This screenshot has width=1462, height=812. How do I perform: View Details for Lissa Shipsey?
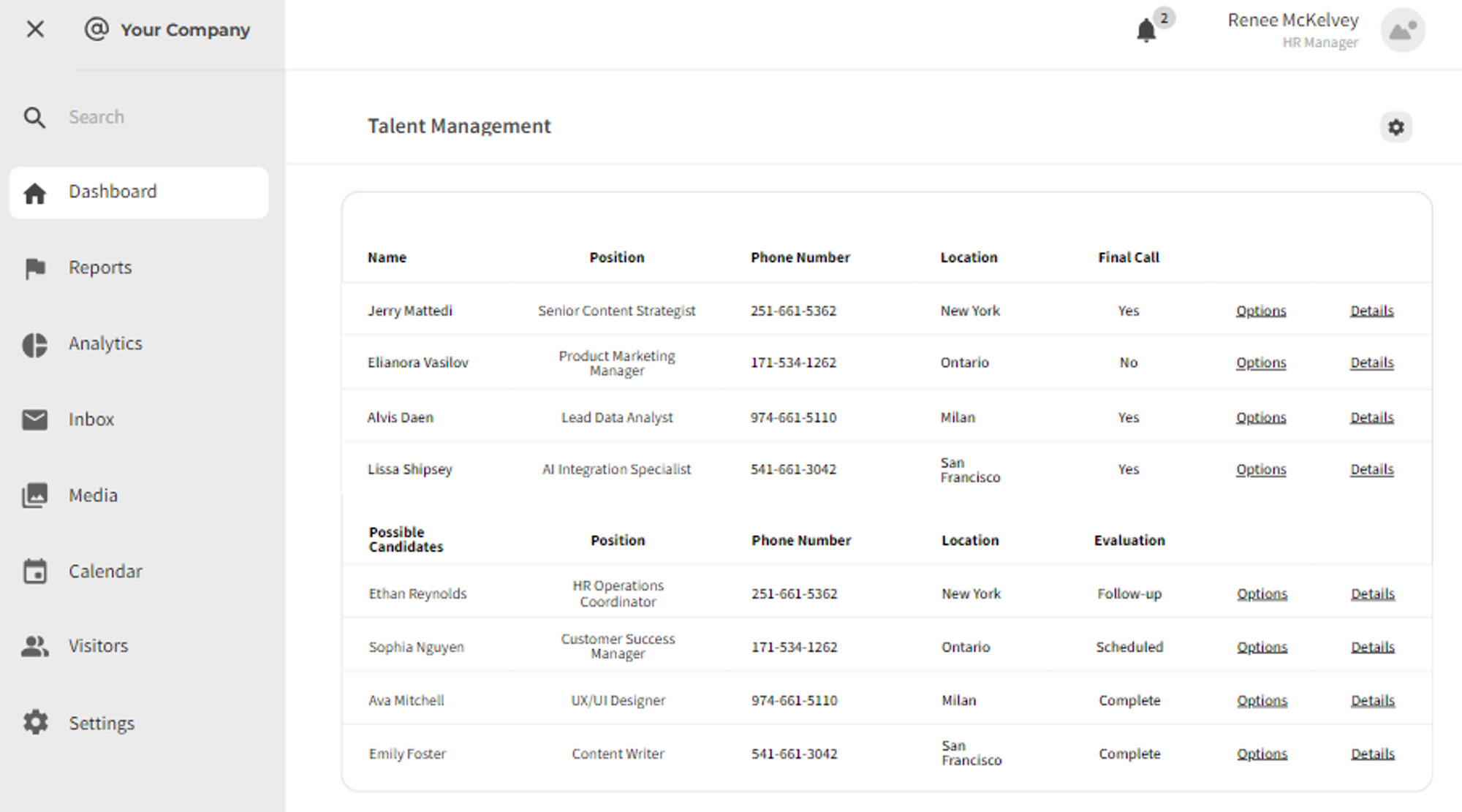coord(1371,469)
